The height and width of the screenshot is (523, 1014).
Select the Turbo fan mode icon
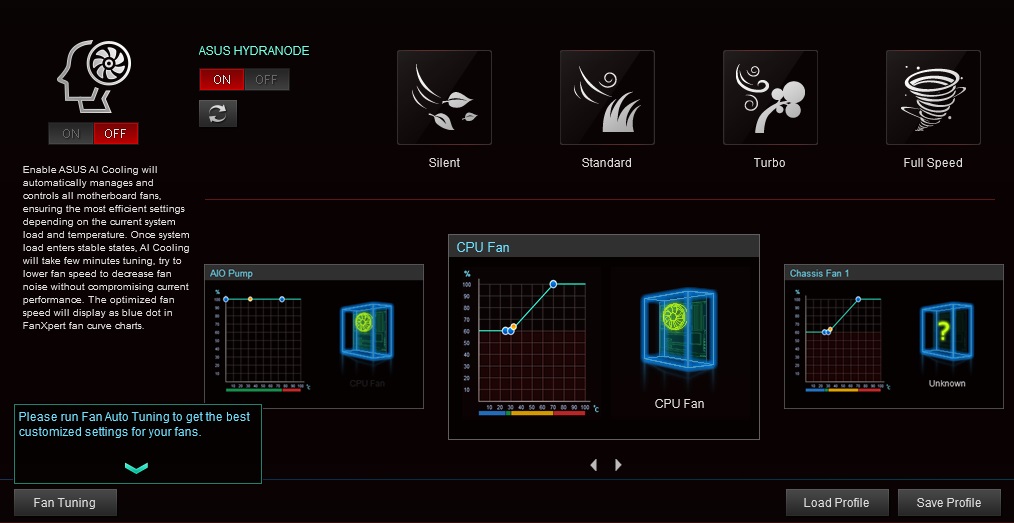click(x=770, y=98)
